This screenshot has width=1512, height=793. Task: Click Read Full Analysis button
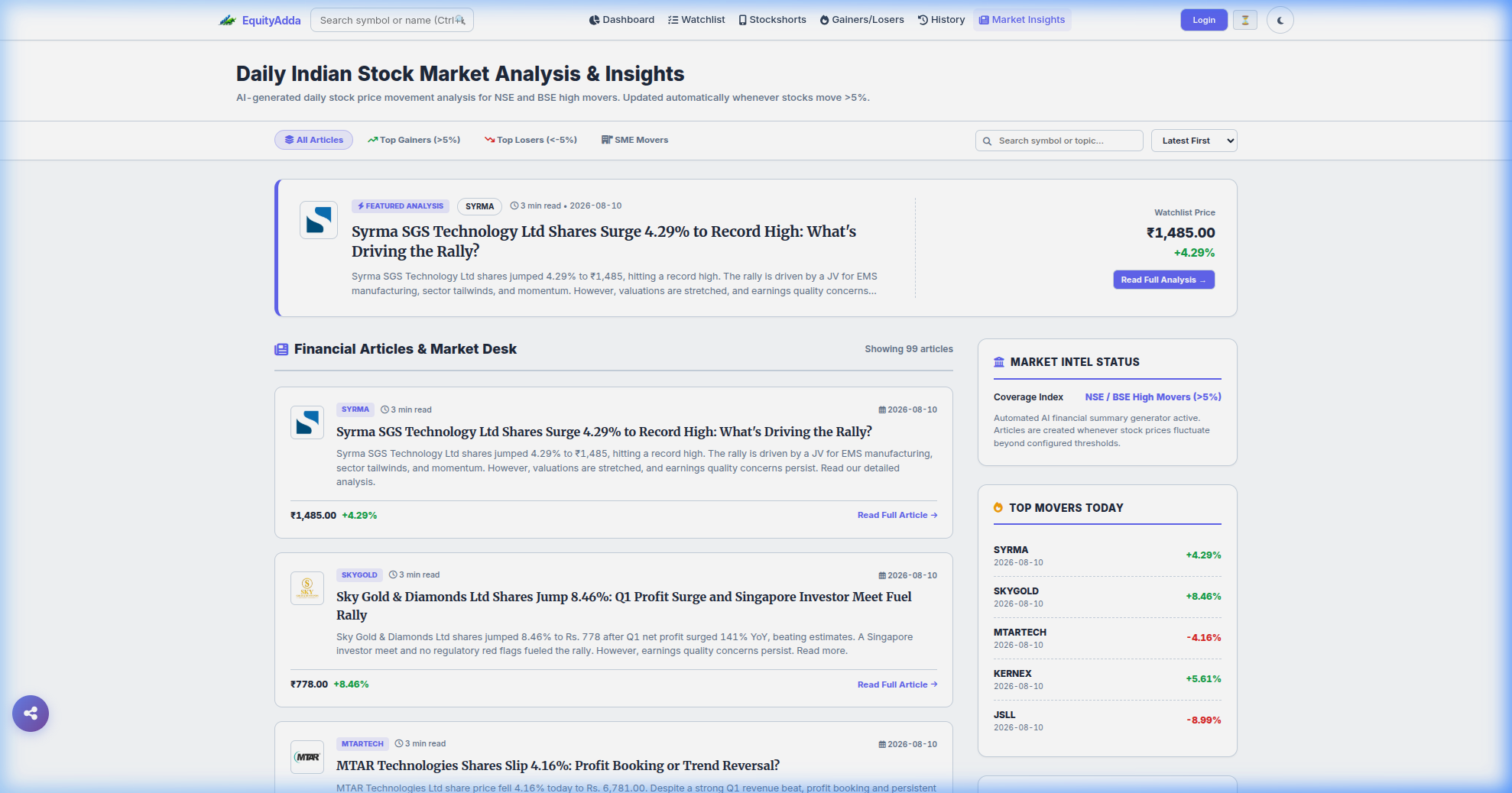1163,280
